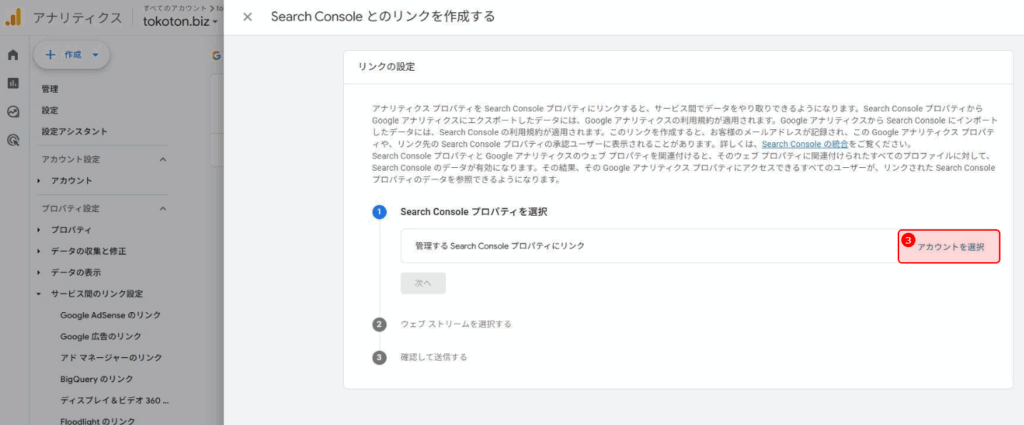Viewport: 1024px width, 425px height.
Task: Open the tokoton.biz account selector dropdown
Action: point(180,21)
